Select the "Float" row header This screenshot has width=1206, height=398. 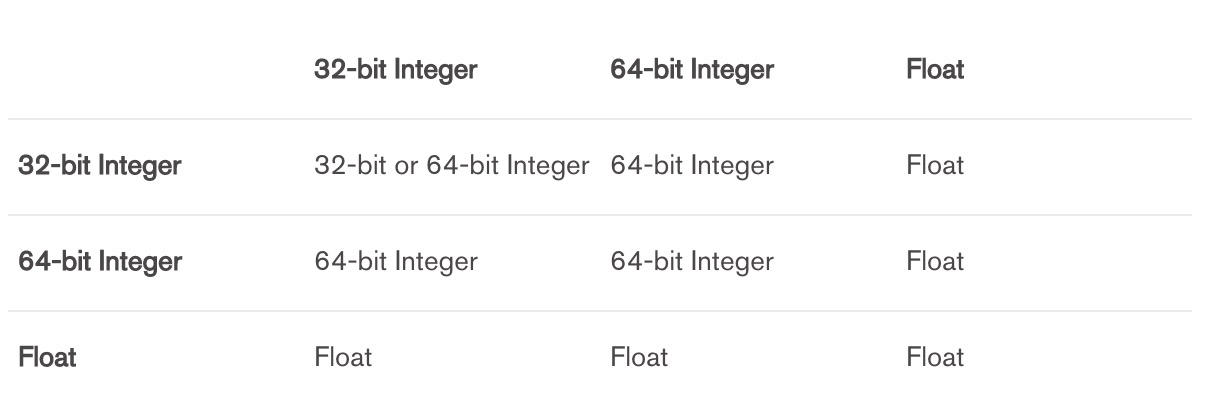[47, 358]
